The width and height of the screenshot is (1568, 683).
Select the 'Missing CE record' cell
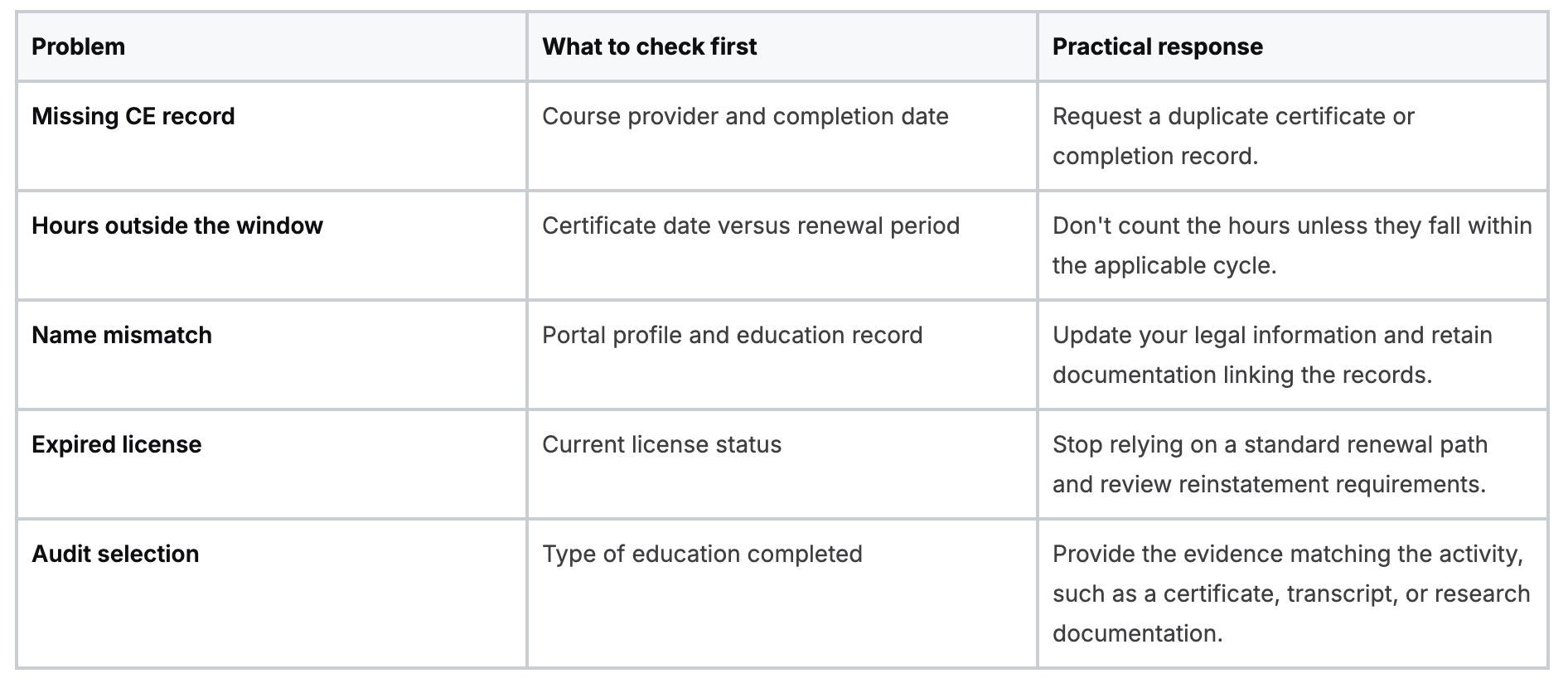(x=133, y=116)
